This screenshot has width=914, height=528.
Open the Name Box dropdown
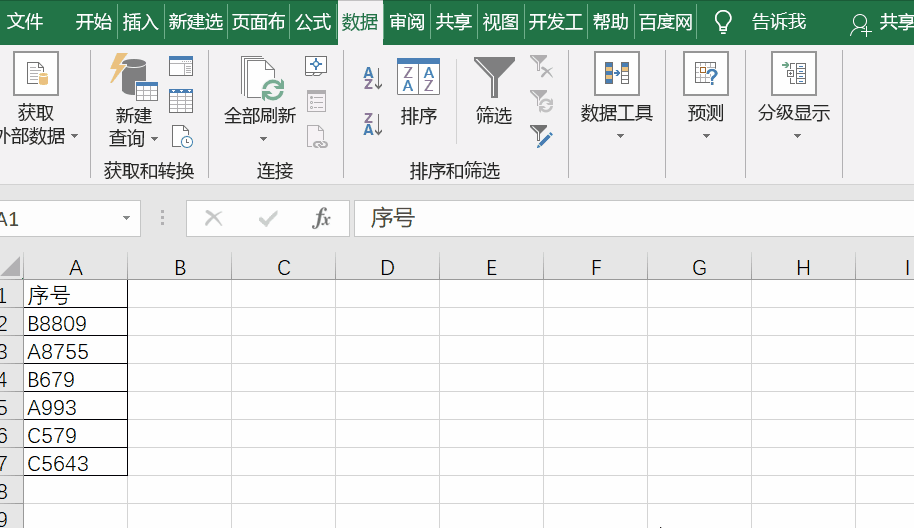126,218
